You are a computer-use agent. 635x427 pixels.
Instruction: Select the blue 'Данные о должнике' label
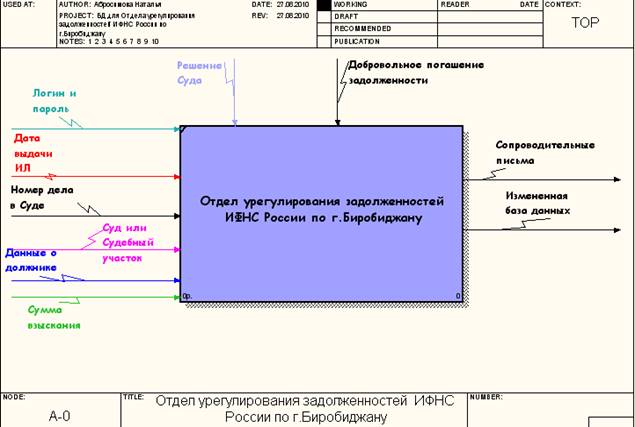click(33, 260)
